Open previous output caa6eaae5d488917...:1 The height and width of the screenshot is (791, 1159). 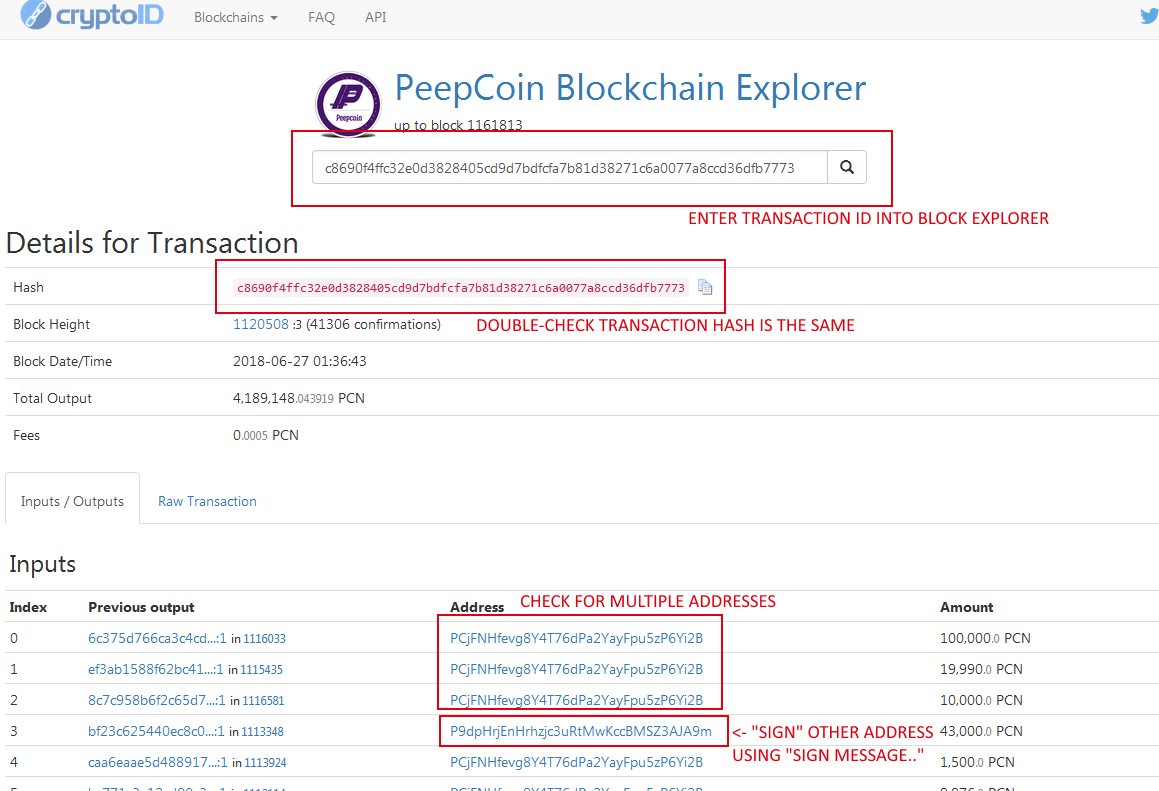pyautogui.click(x=157, y=762)
